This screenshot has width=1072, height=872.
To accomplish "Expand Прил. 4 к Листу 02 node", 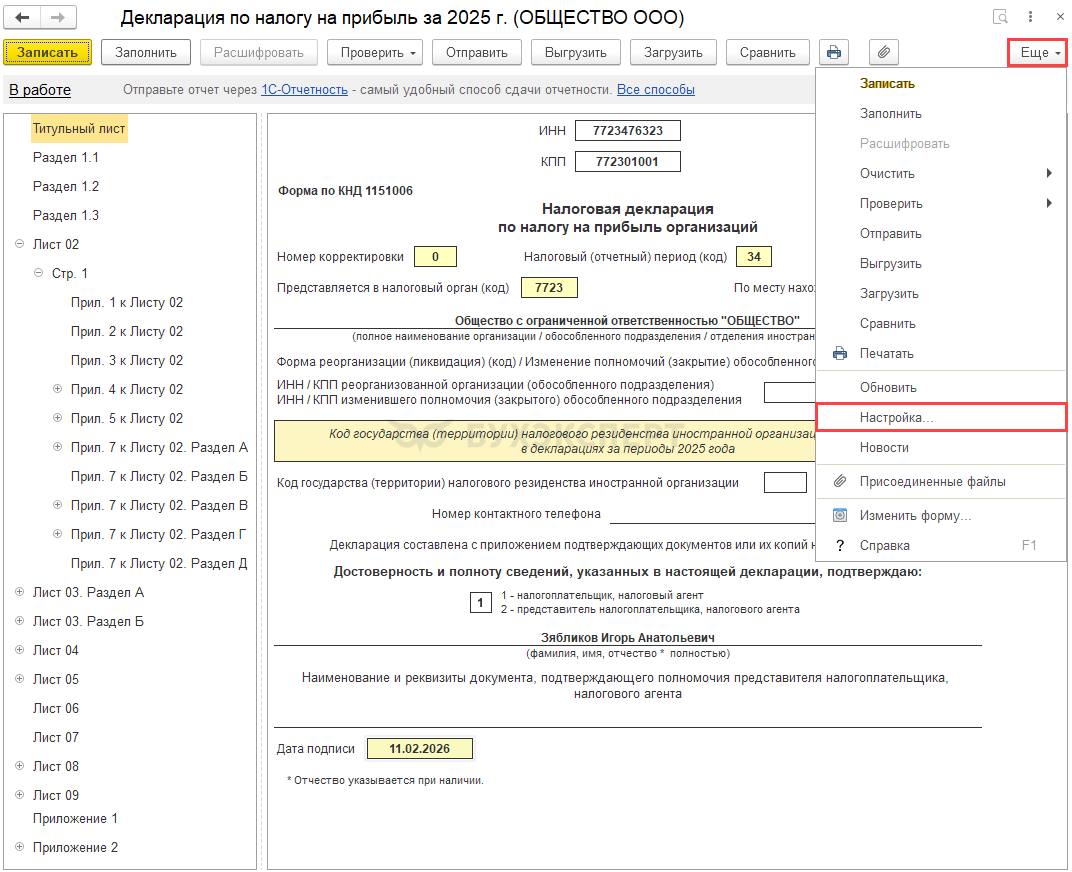I will coord(57,389).
